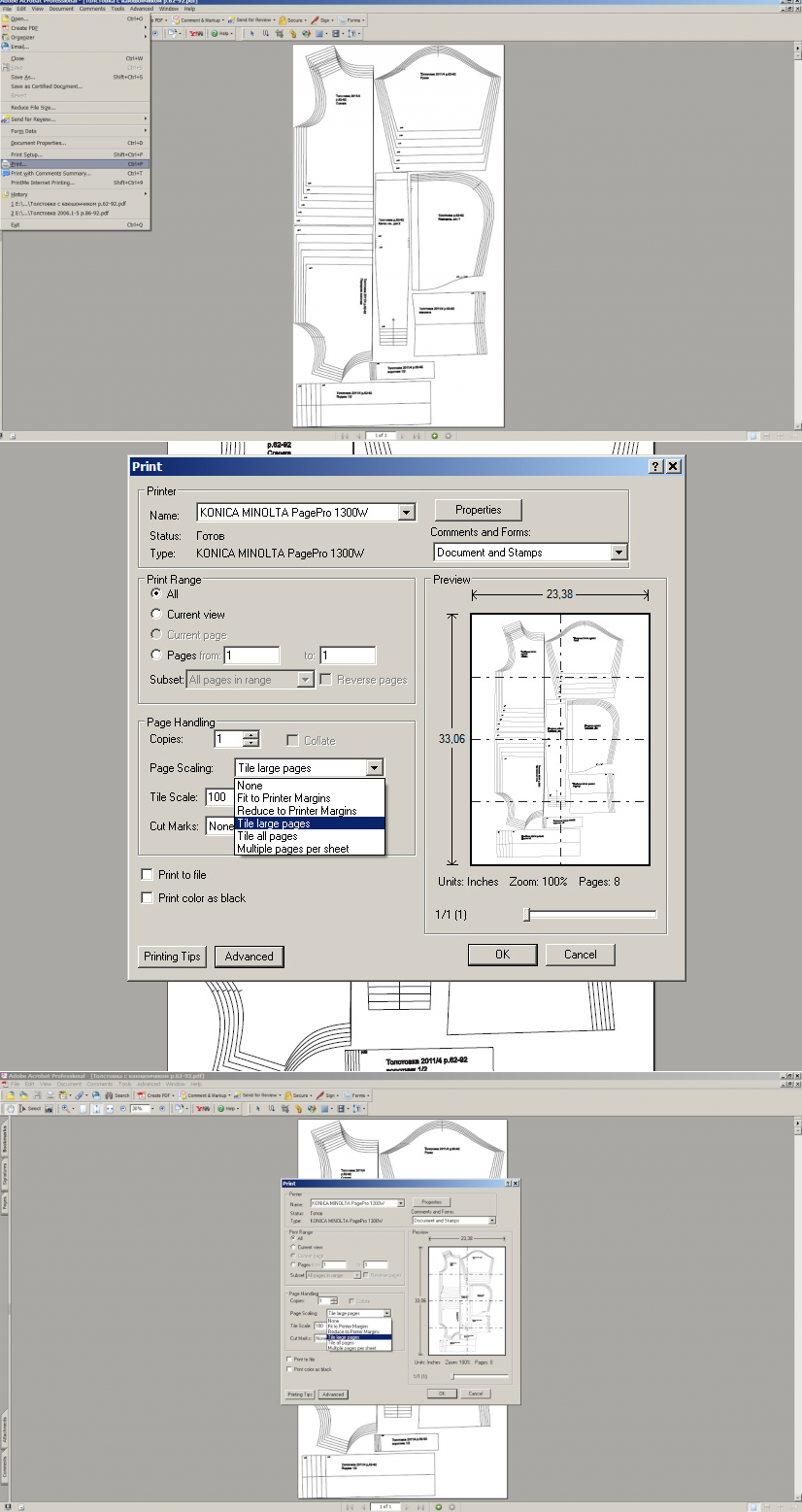Select the Zoom In magnifier tool

pos(66,1108)
